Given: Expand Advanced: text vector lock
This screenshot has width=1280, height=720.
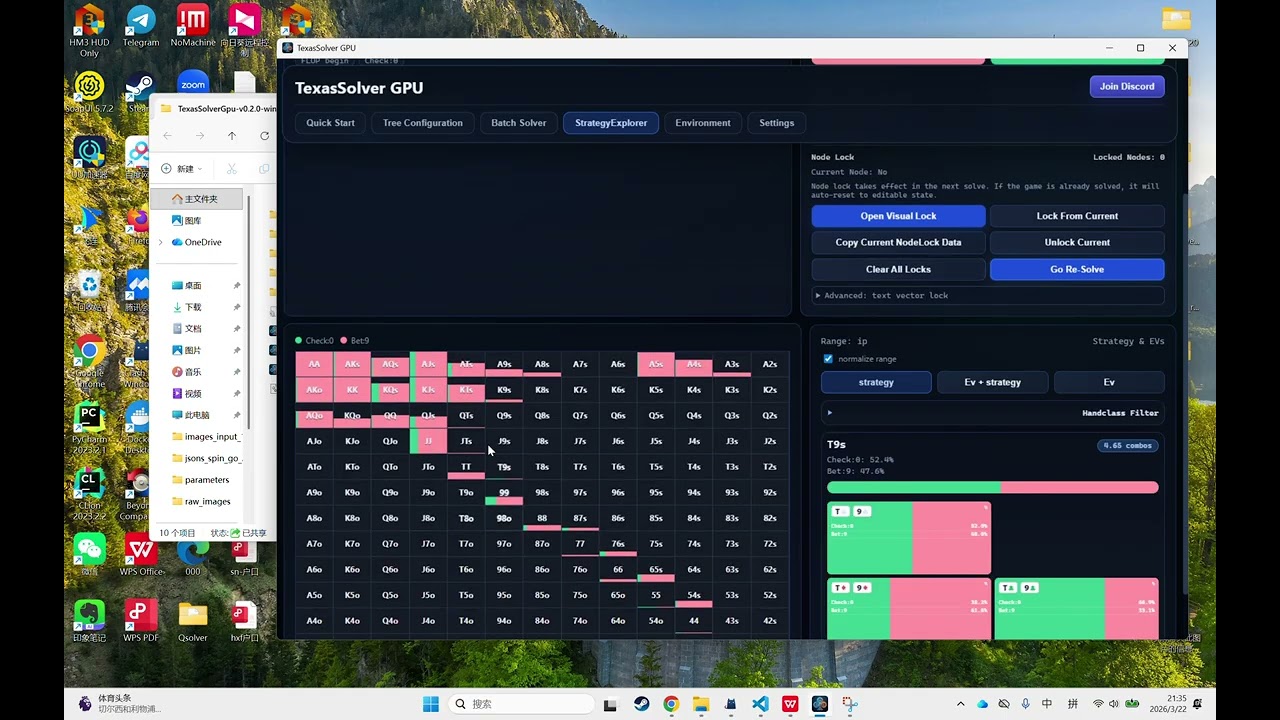Looking at the screenshot, I should point(988,296).
